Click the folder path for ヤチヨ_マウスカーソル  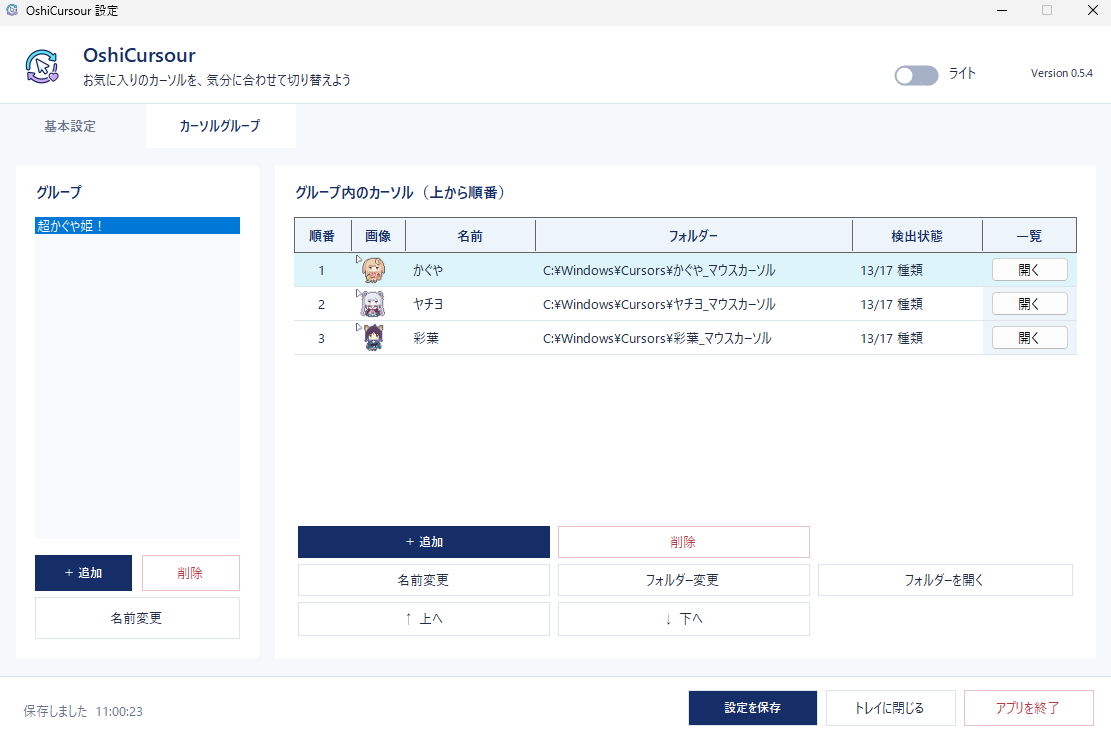coord(659,304)
